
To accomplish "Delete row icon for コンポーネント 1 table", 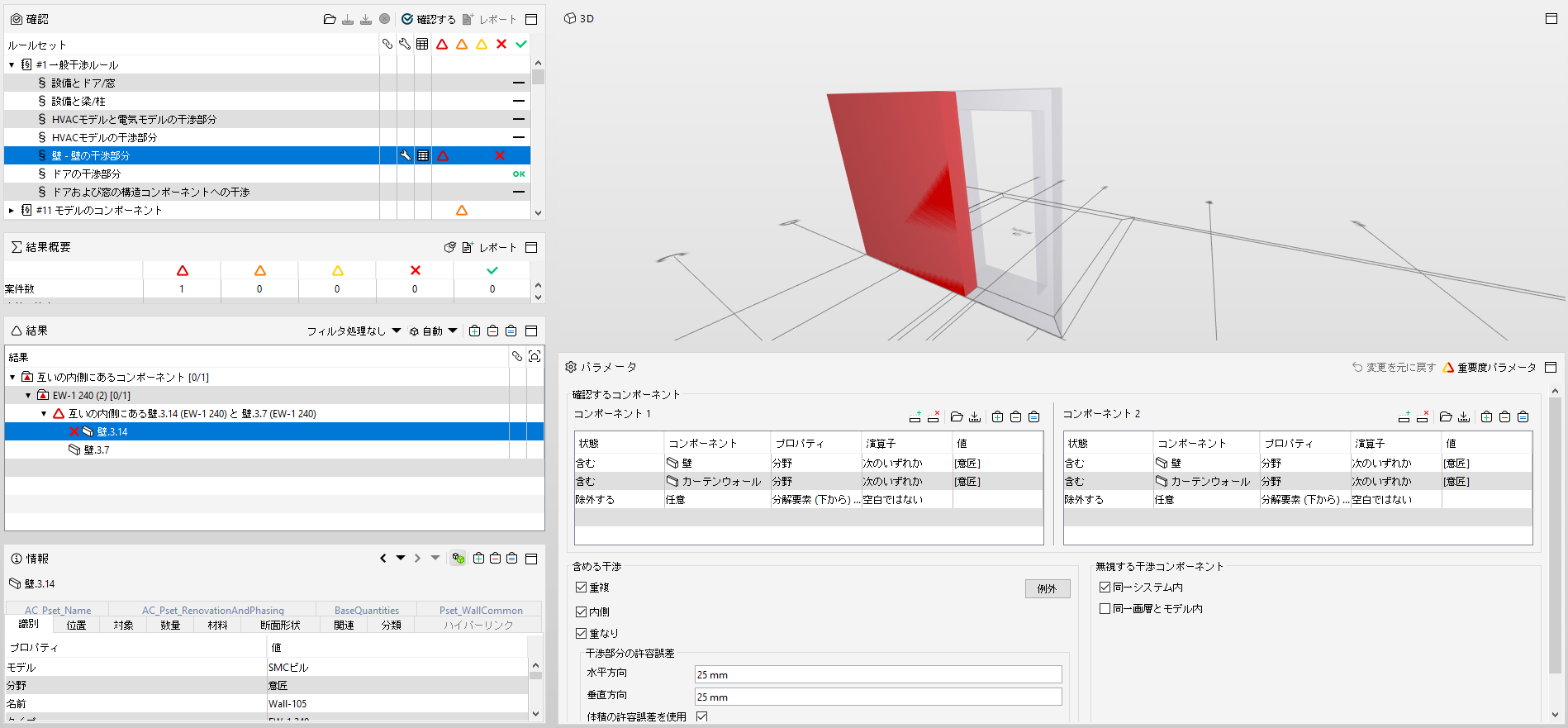I will coord(934,416).
